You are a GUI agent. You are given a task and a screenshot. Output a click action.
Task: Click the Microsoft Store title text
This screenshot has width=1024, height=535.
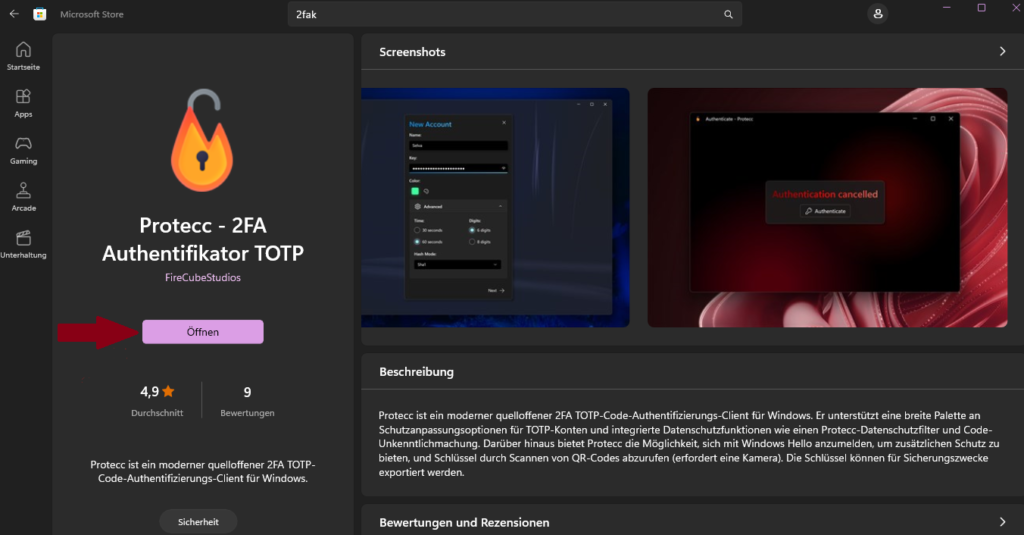pos(92,14)
